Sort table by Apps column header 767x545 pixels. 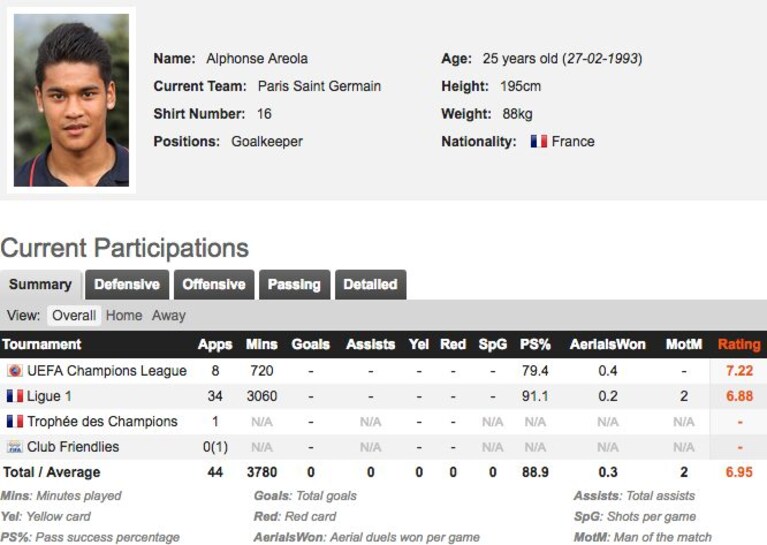[215, 344]
